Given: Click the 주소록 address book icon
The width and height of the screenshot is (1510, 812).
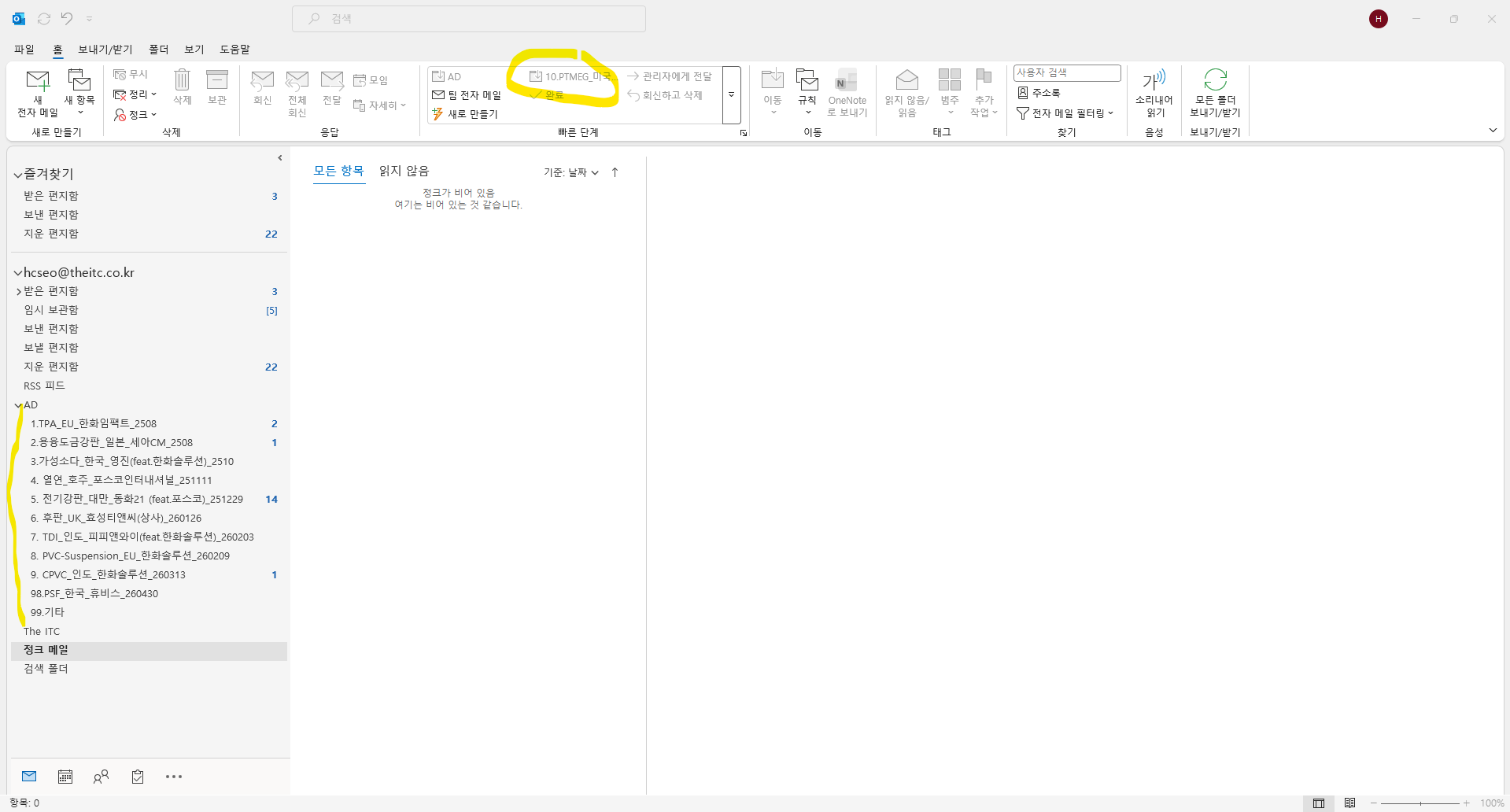Looking at the screenshot, I should [x=1039, y=93].
